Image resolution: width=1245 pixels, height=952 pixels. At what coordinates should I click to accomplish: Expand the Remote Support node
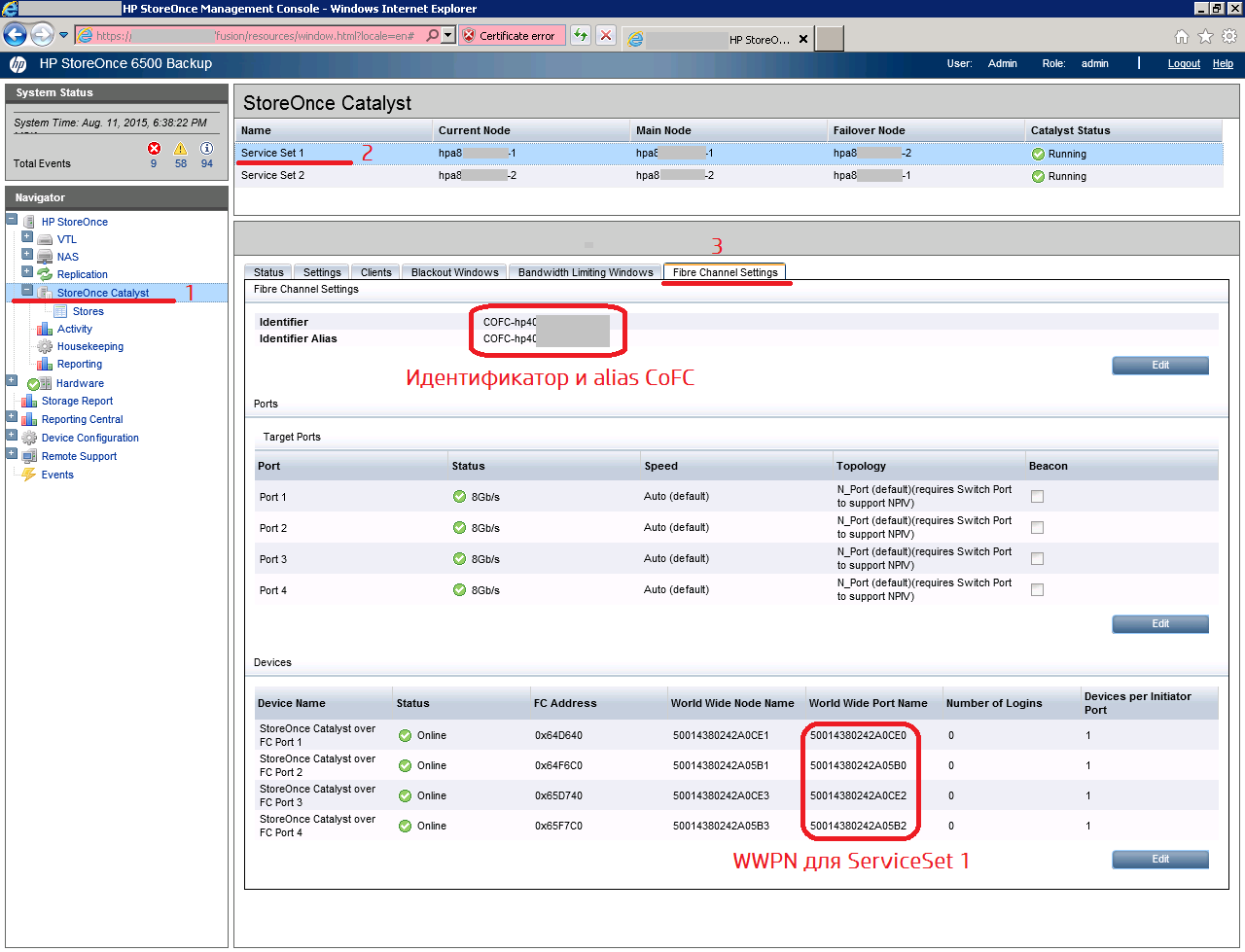click(12, 453)
